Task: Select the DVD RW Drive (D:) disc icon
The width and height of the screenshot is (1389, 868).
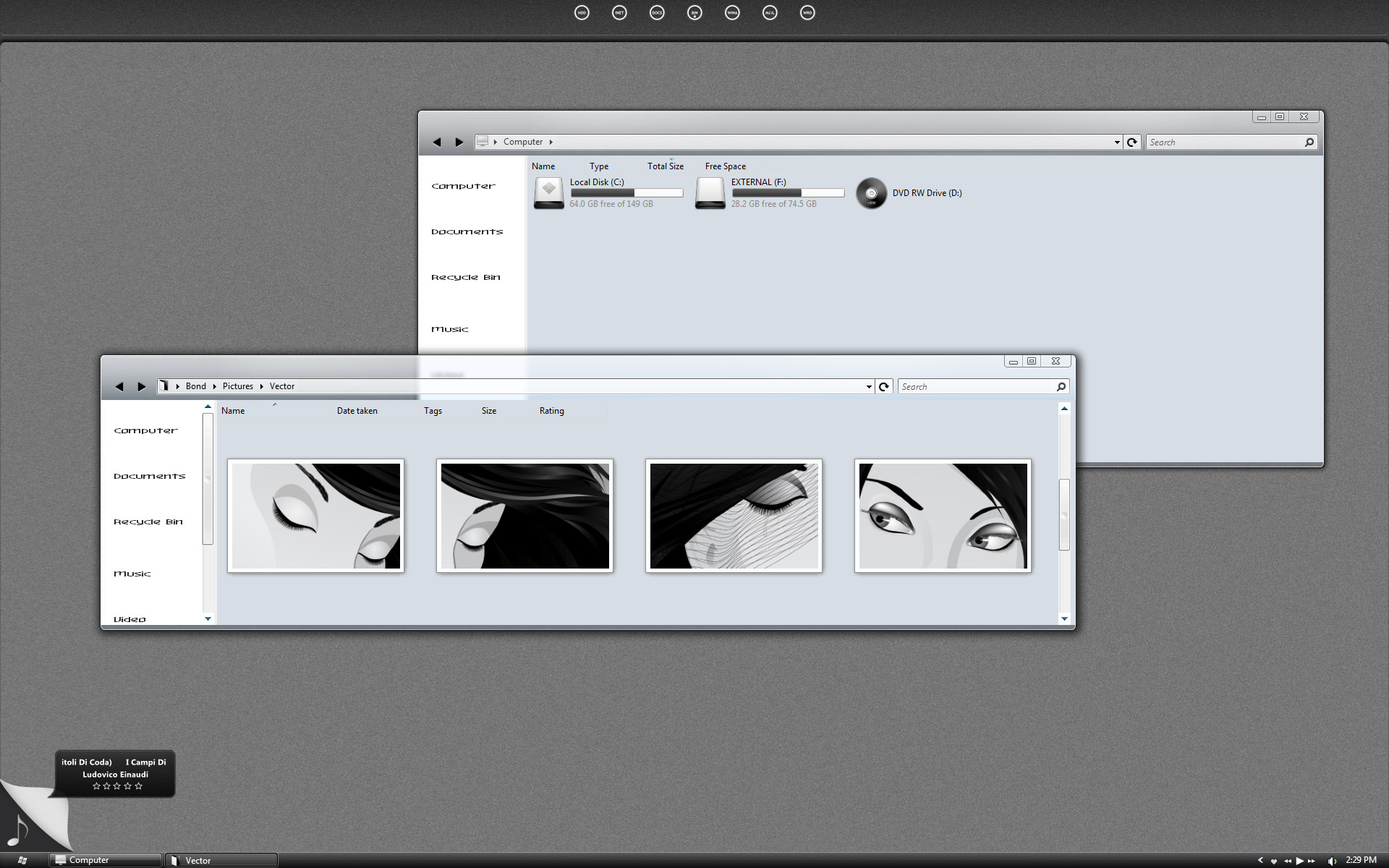Action: pyautogui.click(x=871, y=193)
